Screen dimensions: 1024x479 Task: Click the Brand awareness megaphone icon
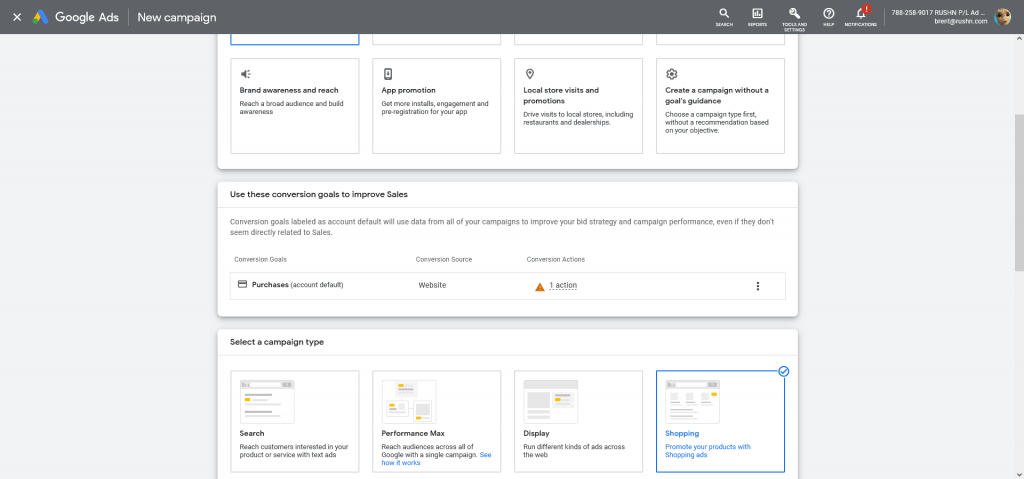(x=246, y=74)
